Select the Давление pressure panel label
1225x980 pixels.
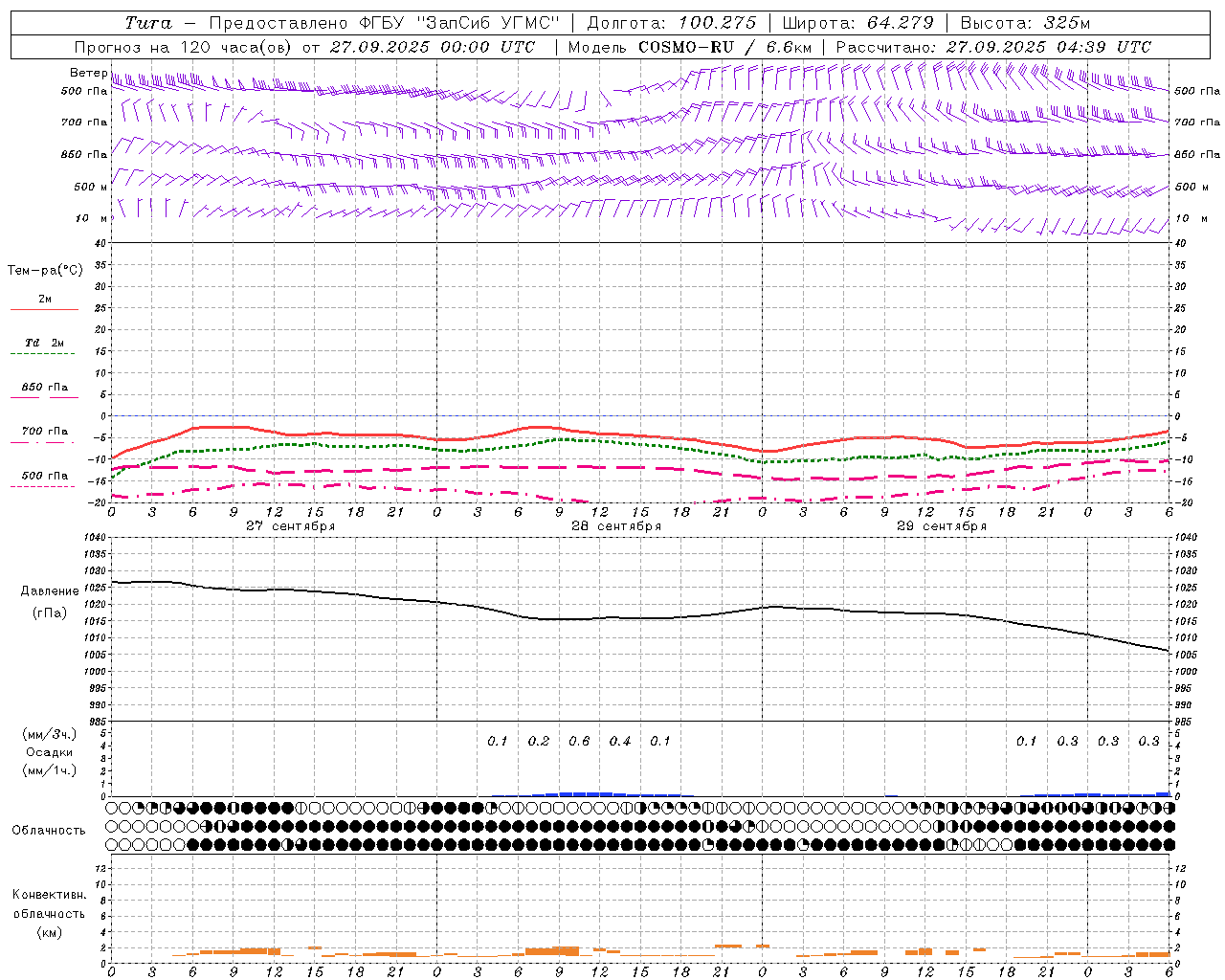(x=50, y=591)
